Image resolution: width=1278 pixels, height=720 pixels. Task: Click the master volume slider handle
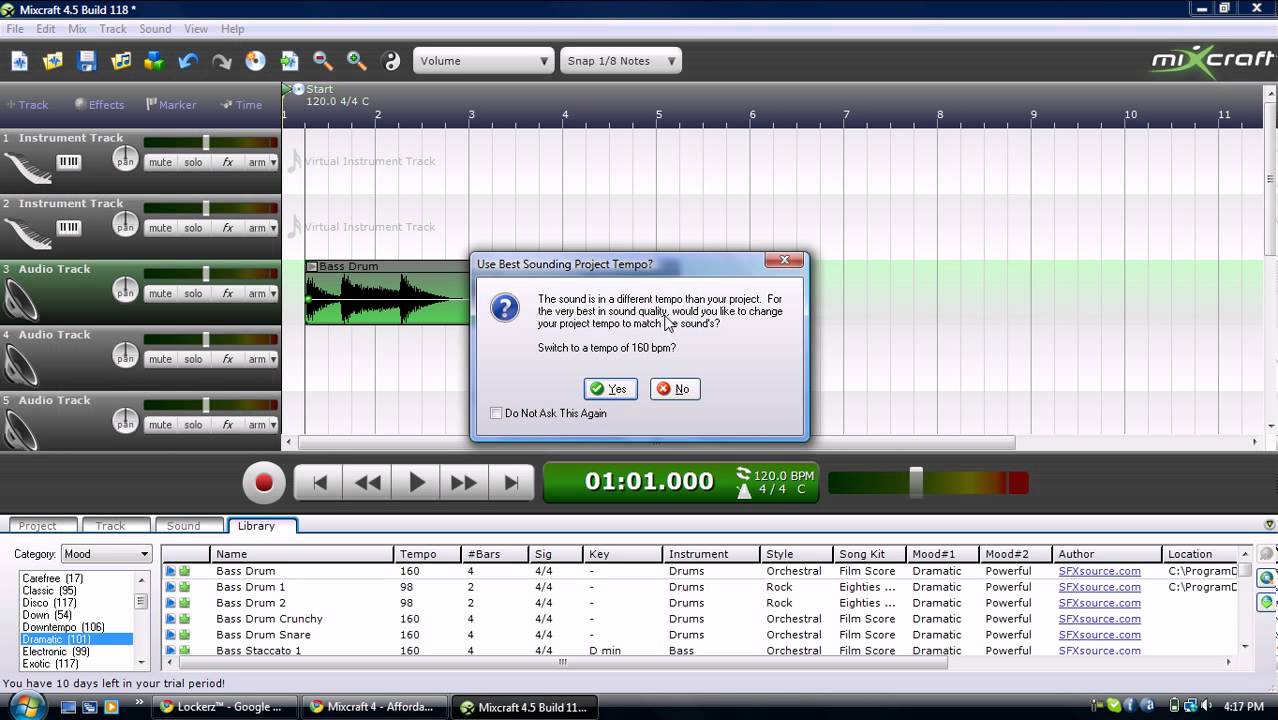[915, 483]
